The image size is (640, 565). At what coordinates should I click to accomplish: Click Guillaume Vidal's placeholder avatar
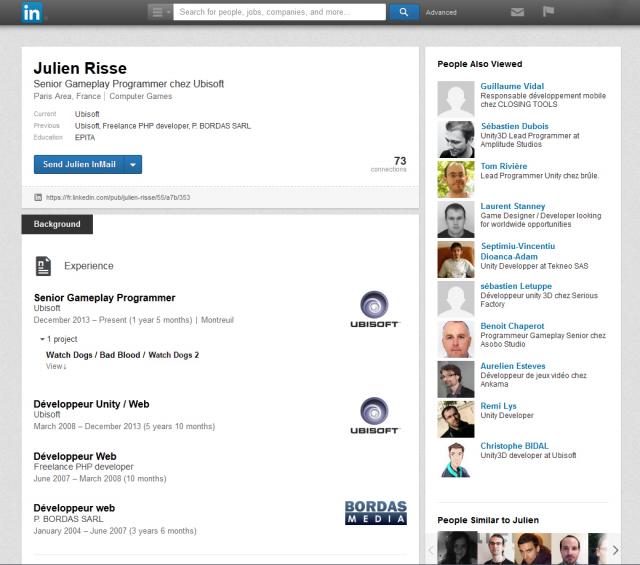[456, 99]
